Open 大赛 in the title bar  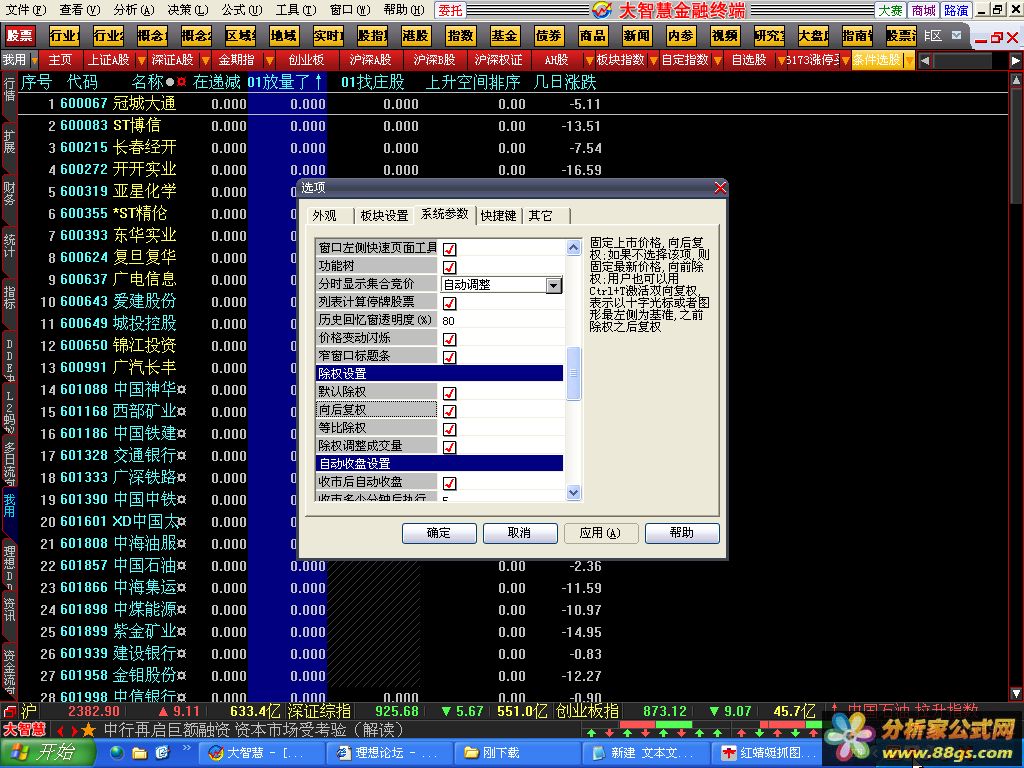[890, 10]
